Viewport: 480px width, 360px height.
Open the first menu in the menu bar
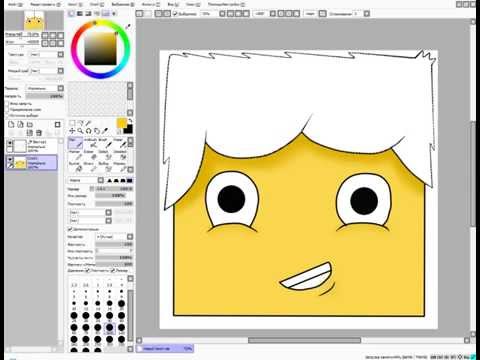15,4
